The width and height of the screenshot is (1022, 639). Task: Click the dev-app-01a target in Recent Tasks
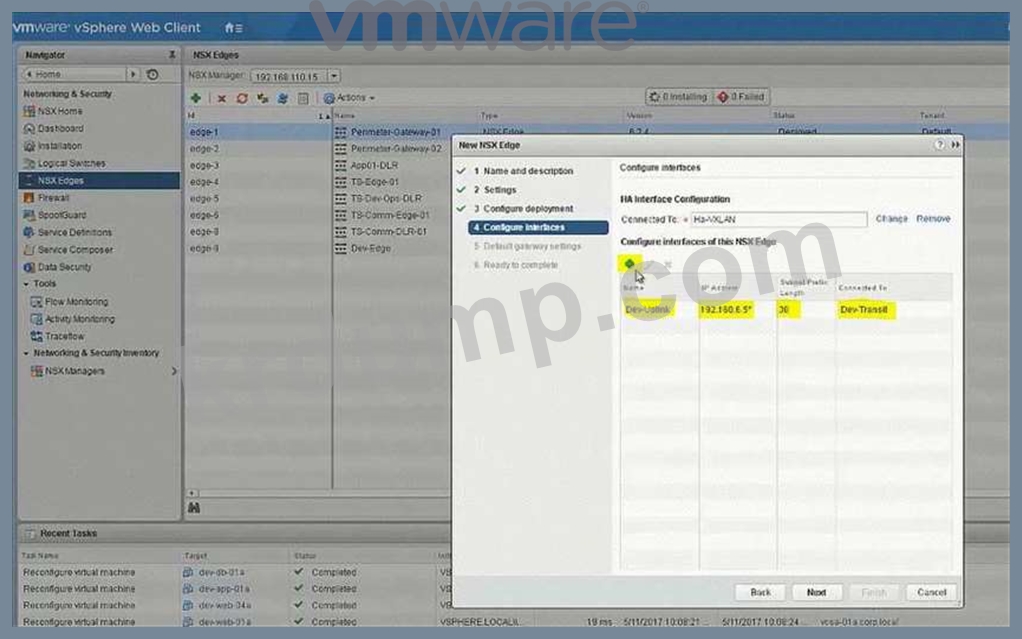224,589
